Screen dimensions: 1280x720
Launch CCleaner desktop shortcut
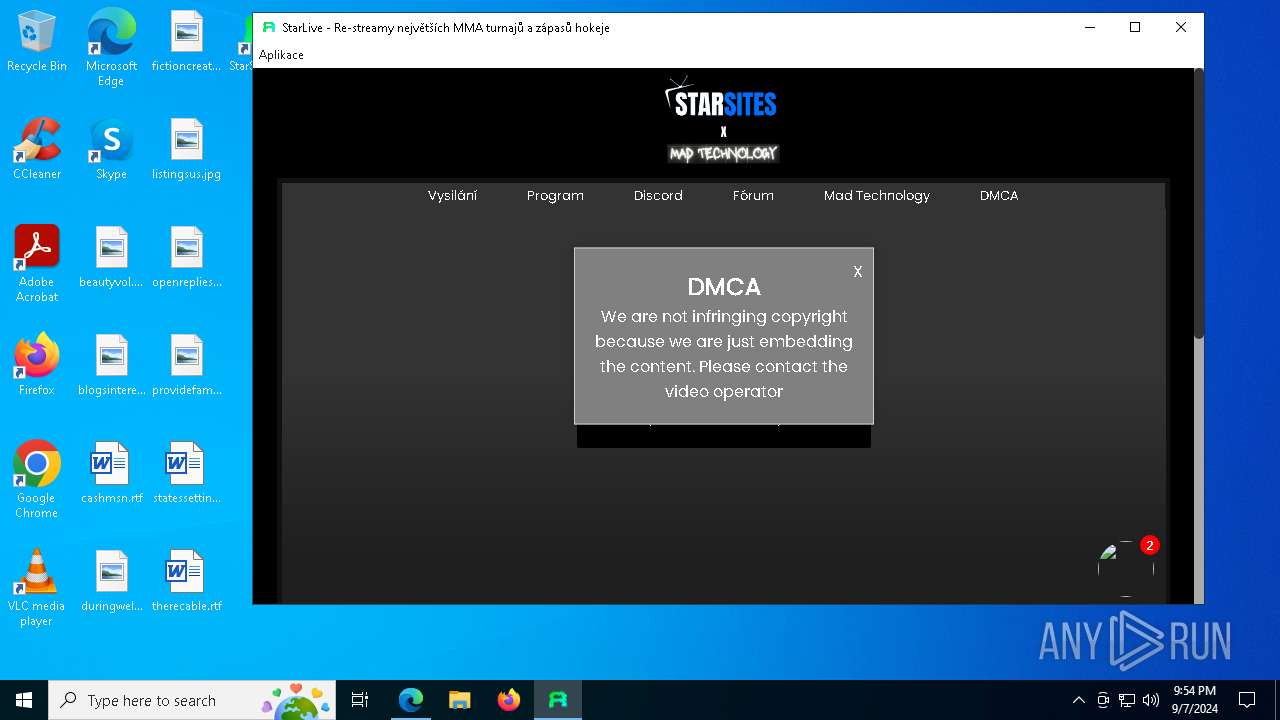(x=37, y=150)
